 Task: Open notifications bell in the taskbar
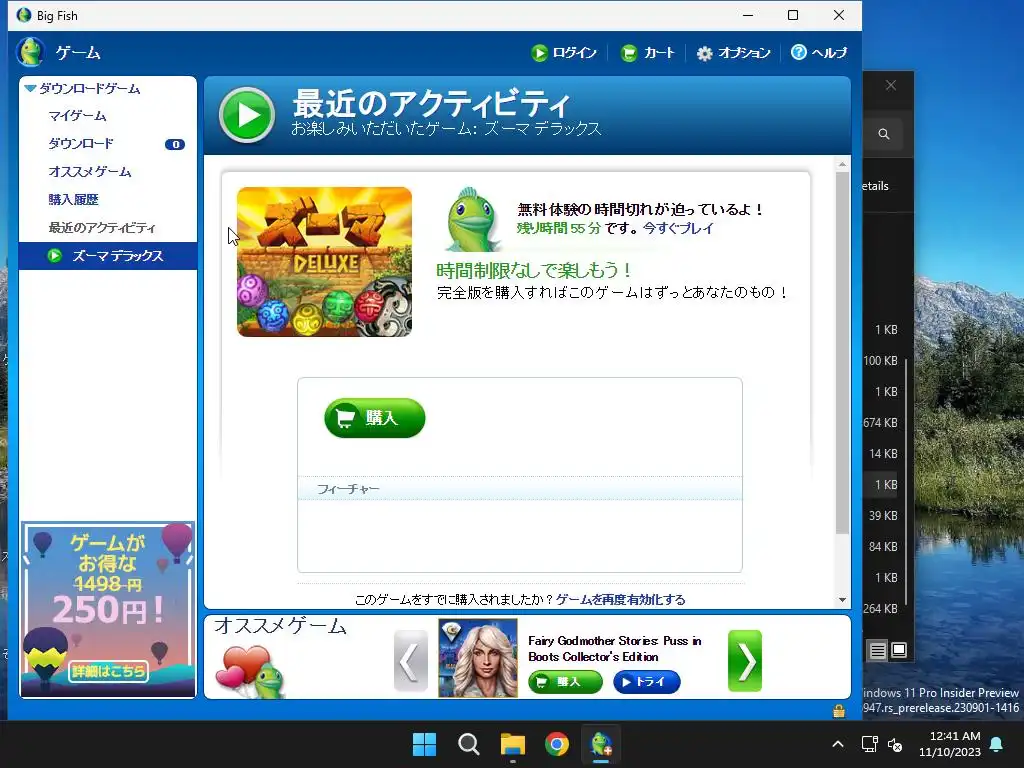point(997,744)
